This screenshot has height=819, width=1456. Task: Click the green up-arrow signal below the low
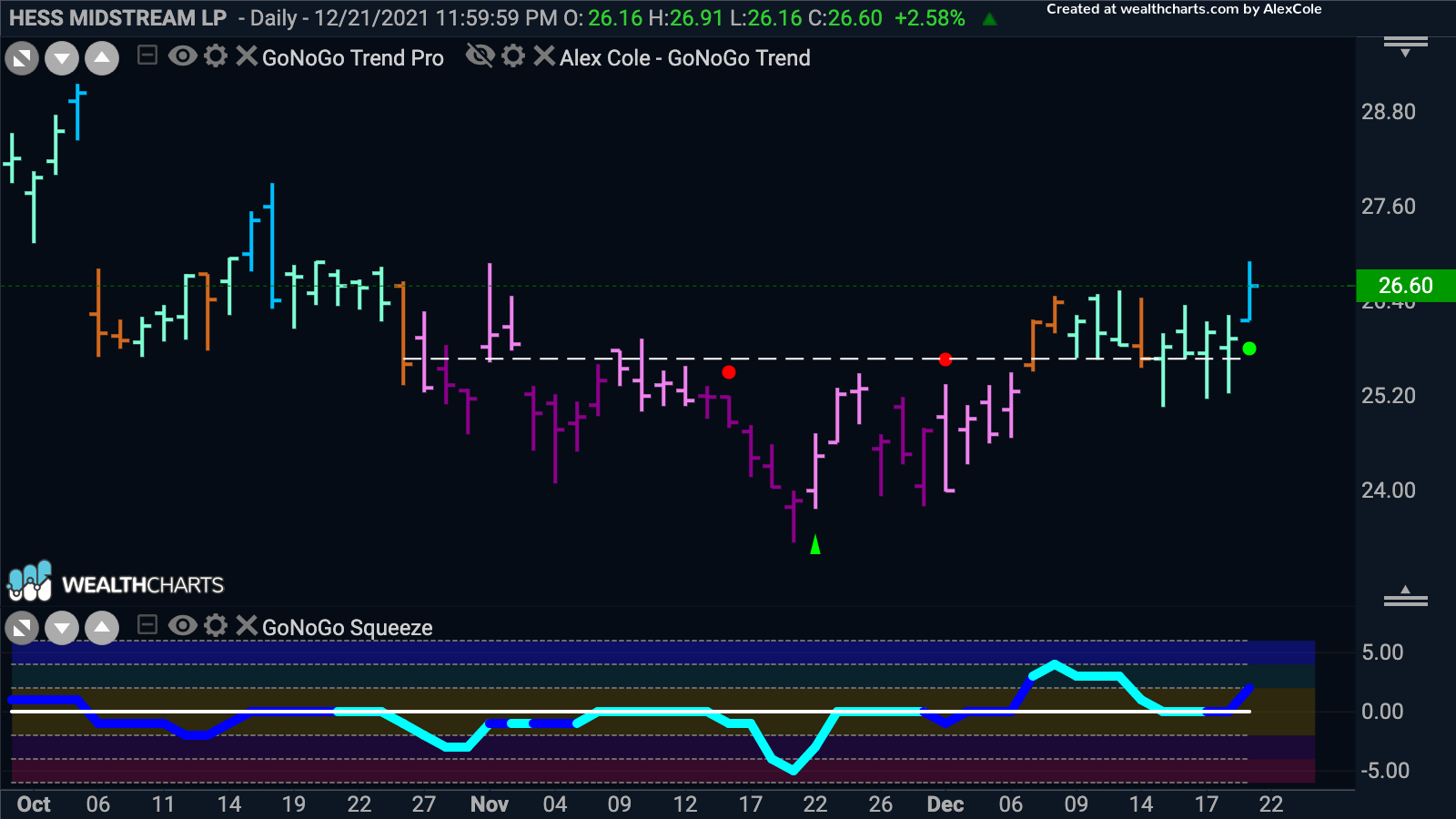(x=815, y=544)
